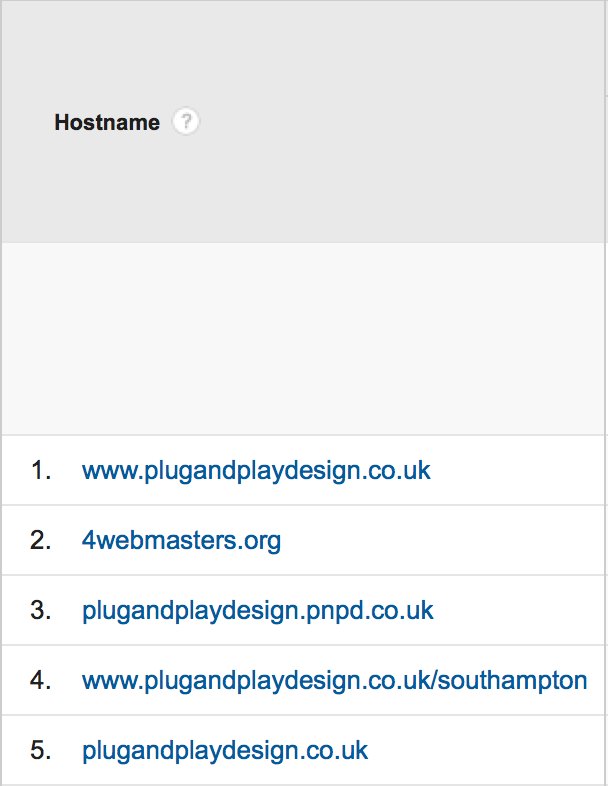Open the plugandplaydesign.pnpd.co.uk hostname link
Screen dimensions: 608x786
pos(258,611)
